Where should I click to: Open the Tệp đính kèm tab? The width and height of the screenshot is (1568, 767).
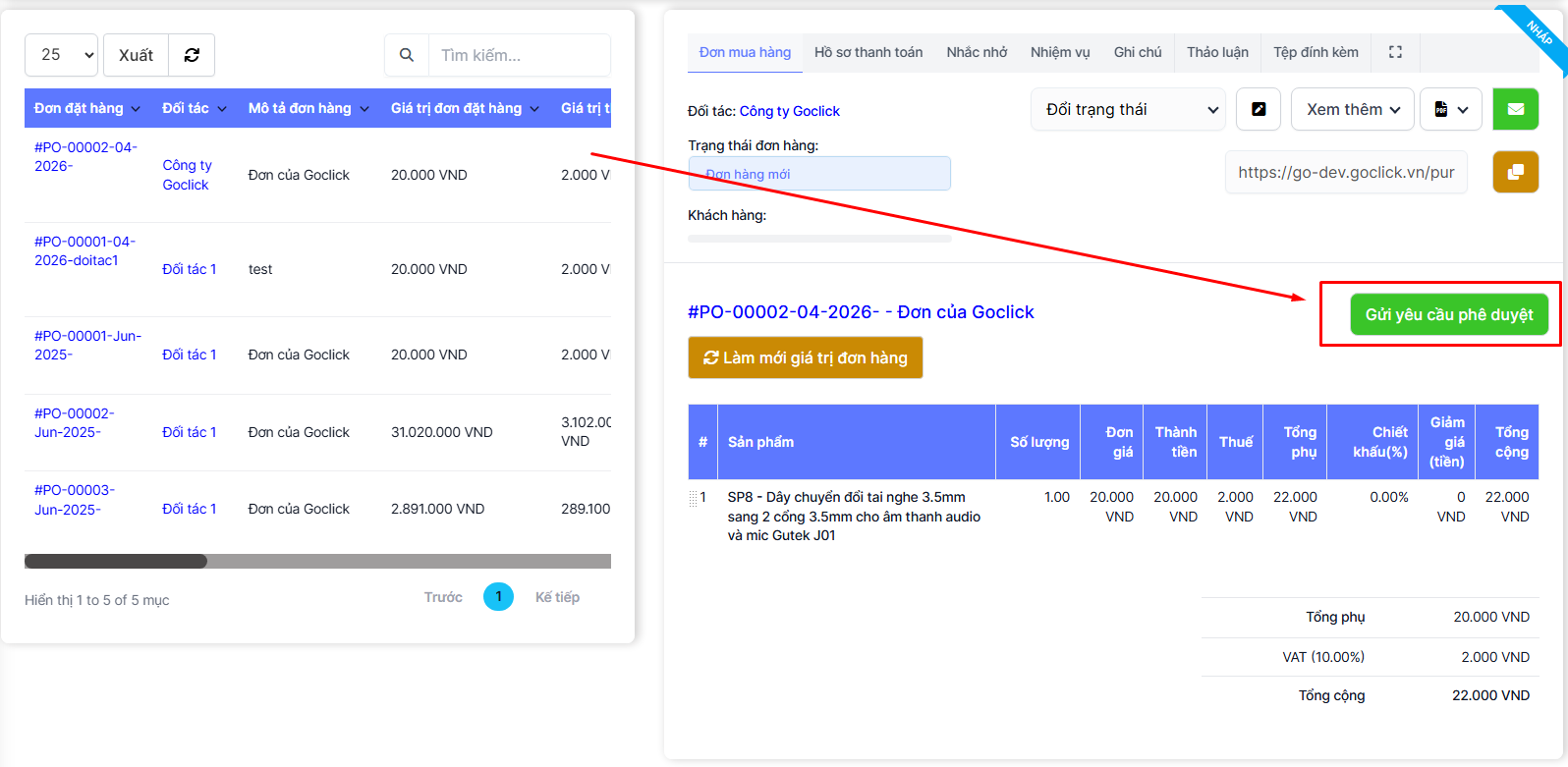[1316, 52]
